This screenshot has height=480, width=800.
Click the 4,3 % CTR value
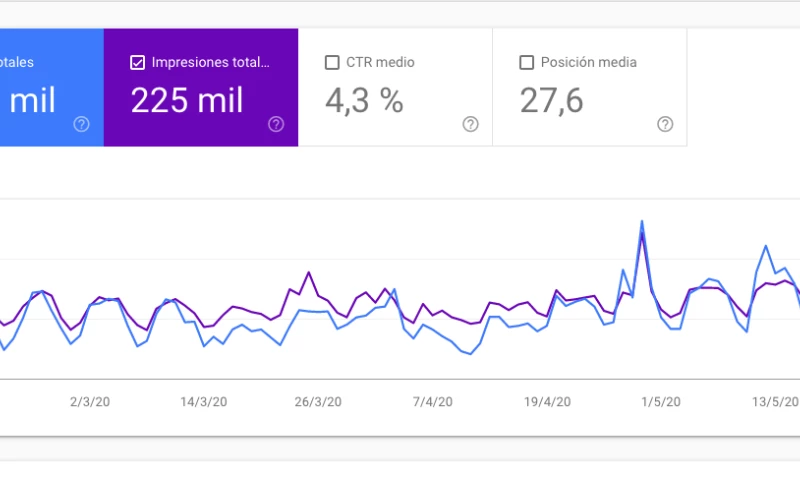pyautogui.click(x=364, y=101)
